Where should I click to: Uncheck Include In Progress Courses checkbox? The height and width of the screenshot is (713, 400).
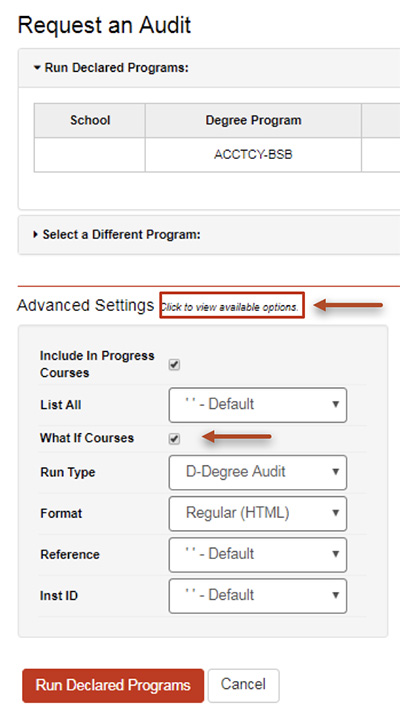174,365
